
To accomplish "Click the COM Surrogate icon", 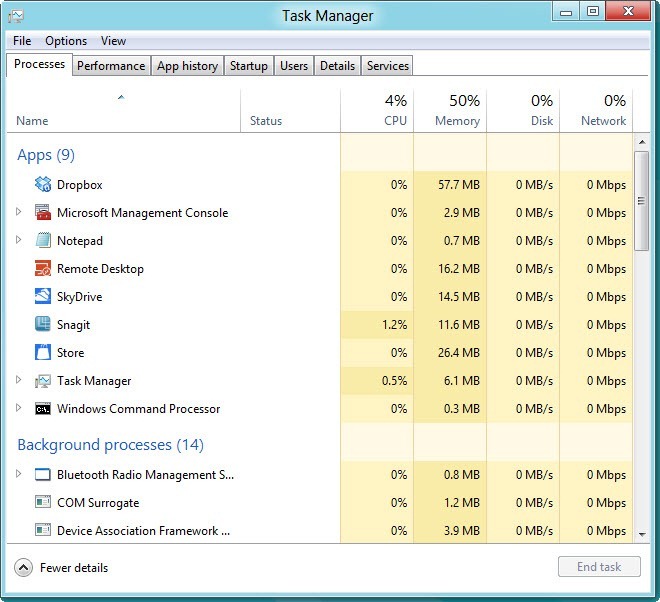I will [x=43, y=502].
